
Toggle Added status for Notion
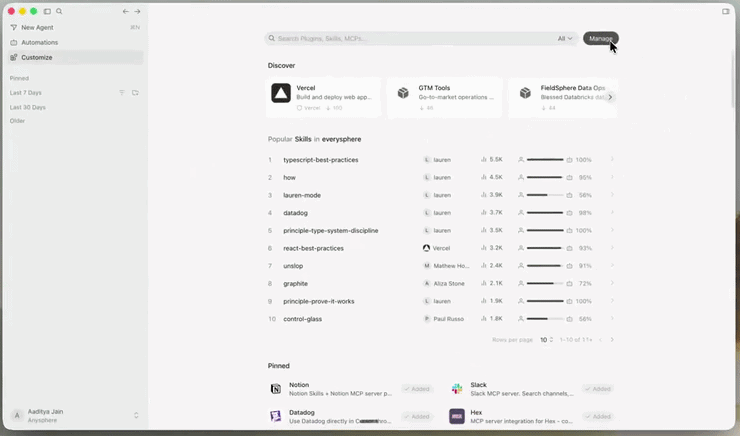(417, 389)
